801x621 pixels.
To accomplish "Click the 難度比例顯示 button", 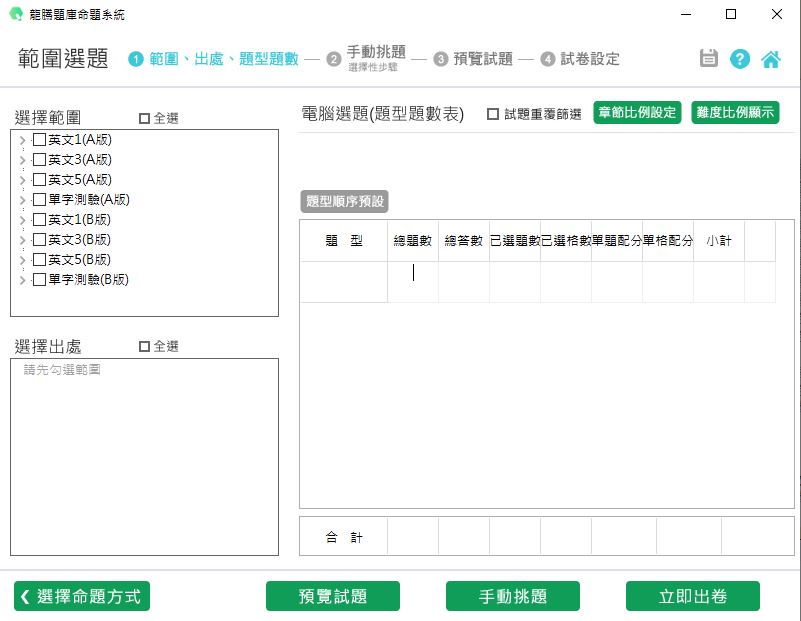I will [x=735, y=113].
